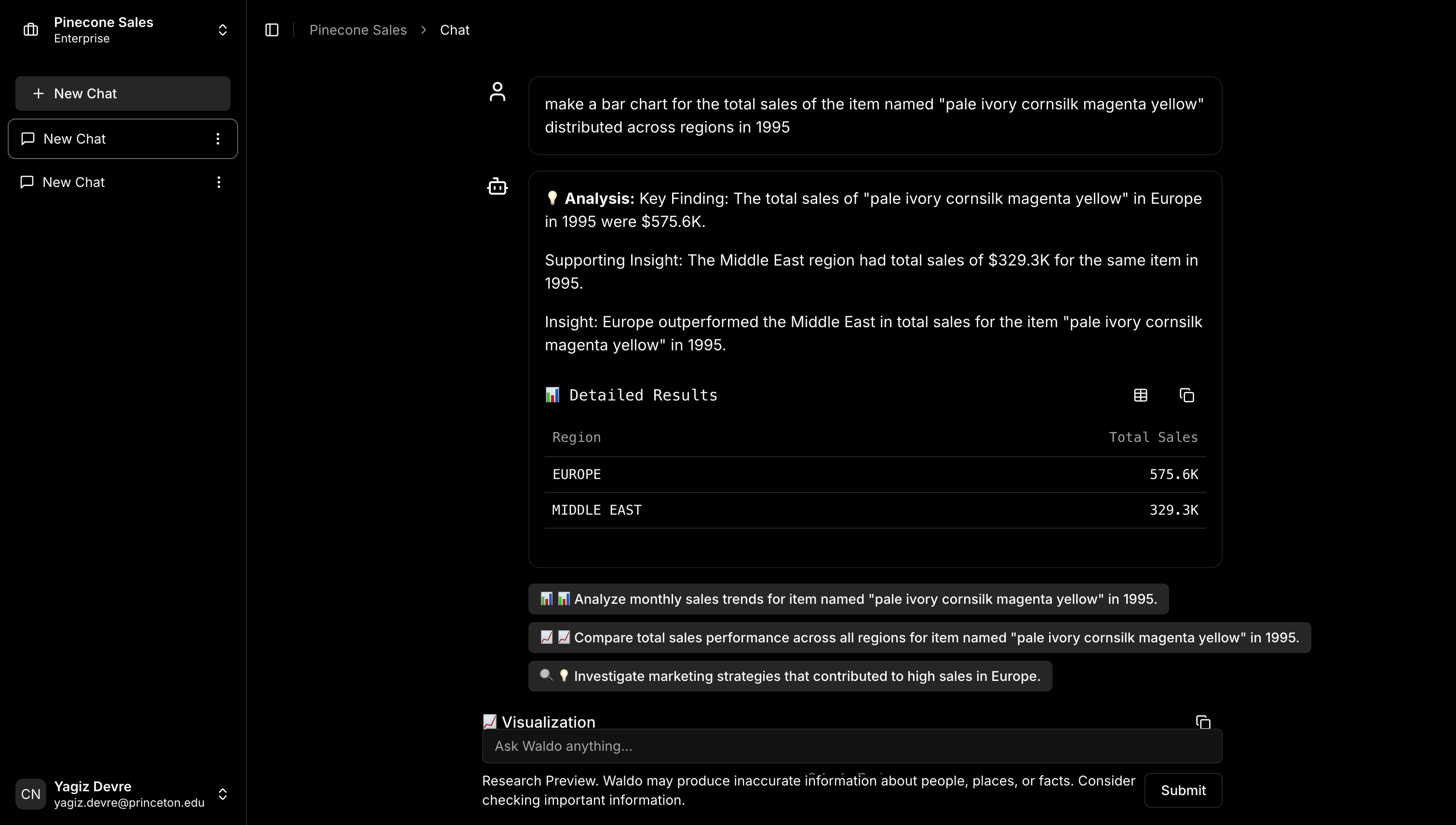Click the user avatar icon beside the message
1456x825 pixels.
[x=498, y=92]
